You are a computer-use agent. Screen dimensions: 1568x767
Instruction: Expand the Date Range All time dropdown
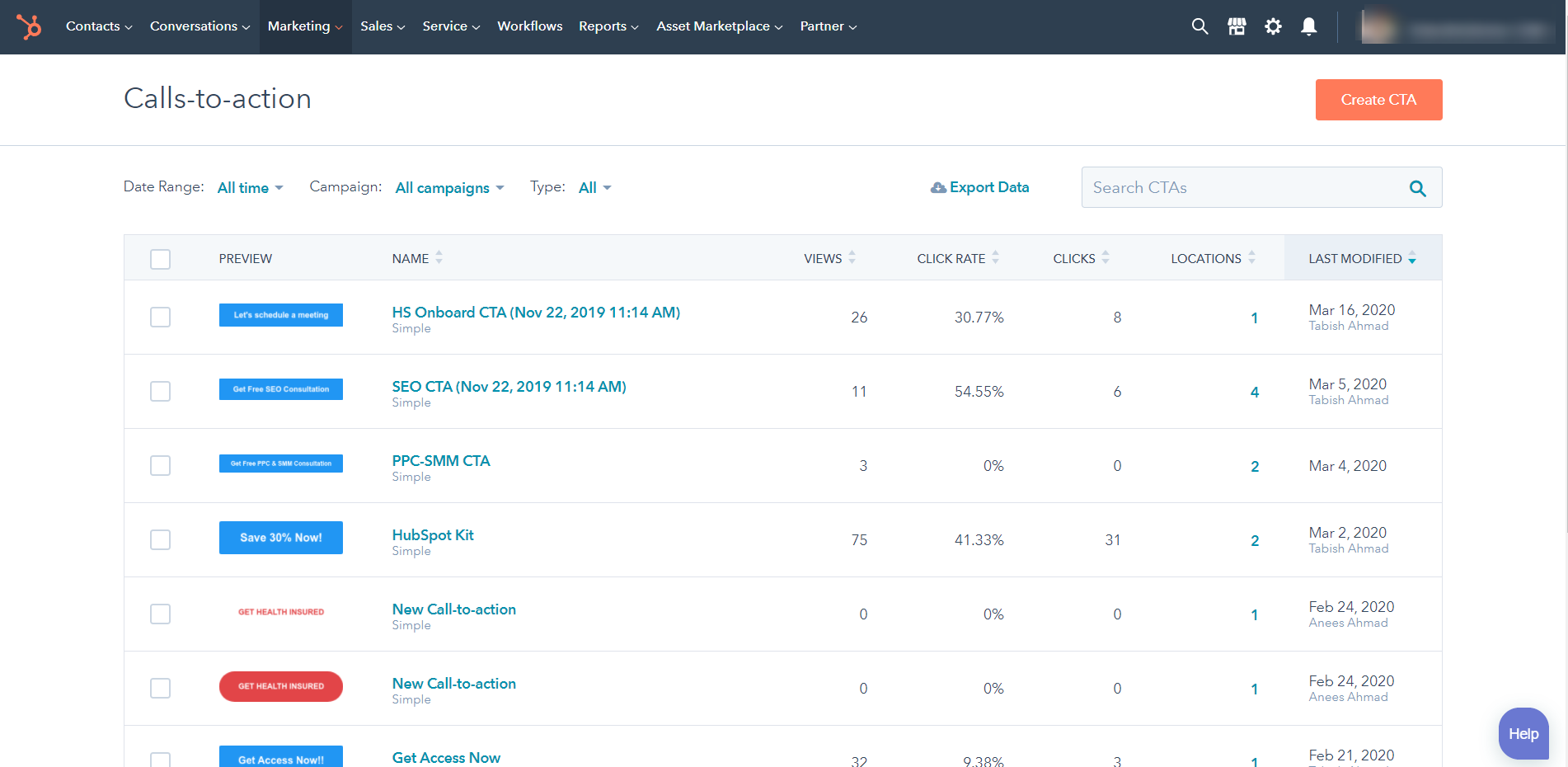pyautogui.click(x=250, y=188)
